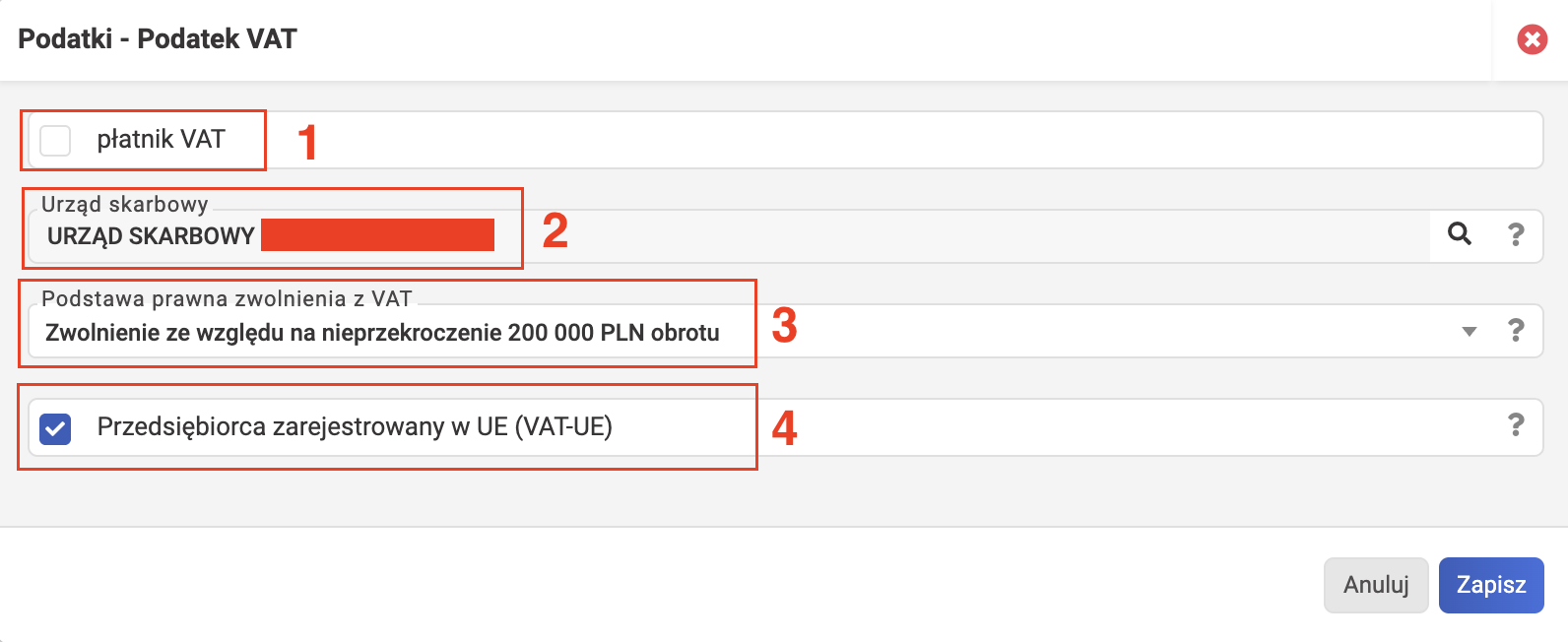Click the Podstawa prawna zwolnienia z VAT label
The height and width of the screenshot is (642, 1568).
tap(227, 298)
